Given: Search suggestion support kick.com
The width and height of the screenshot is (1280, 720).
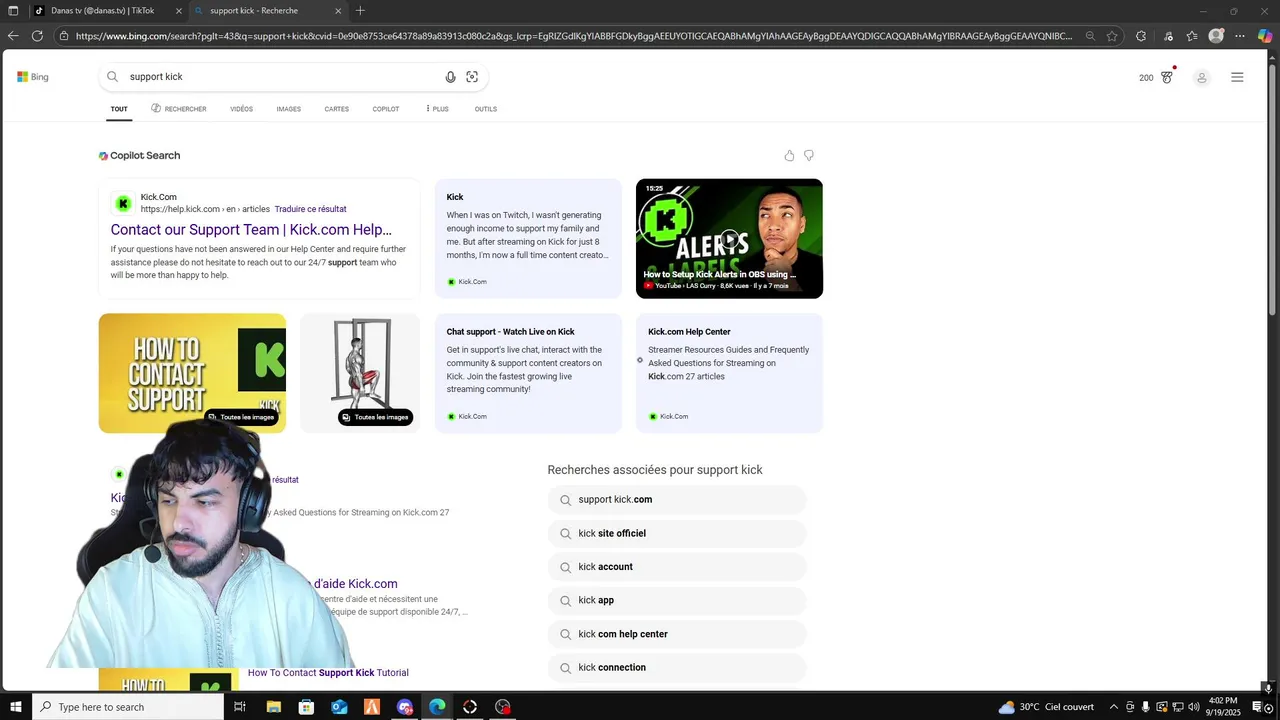Looking at the screenshot, I should tap(677, 500).
